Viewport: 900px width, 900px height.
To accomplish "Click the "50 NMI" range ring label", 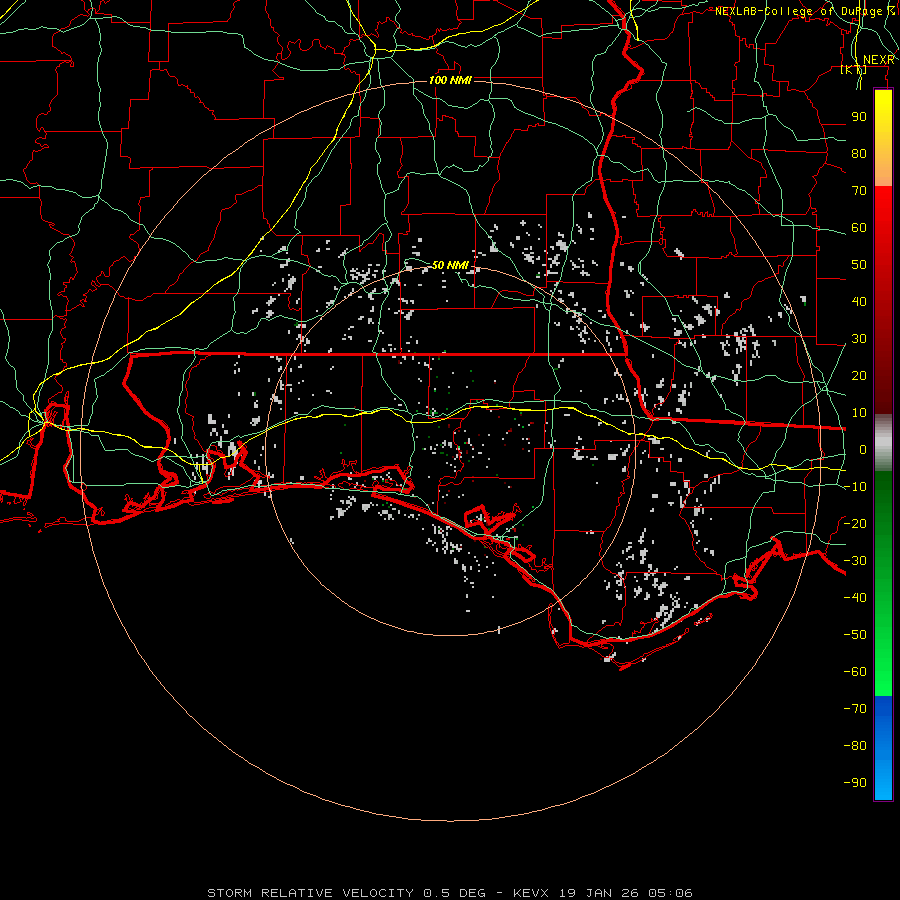I will click(x=451, y=265).
